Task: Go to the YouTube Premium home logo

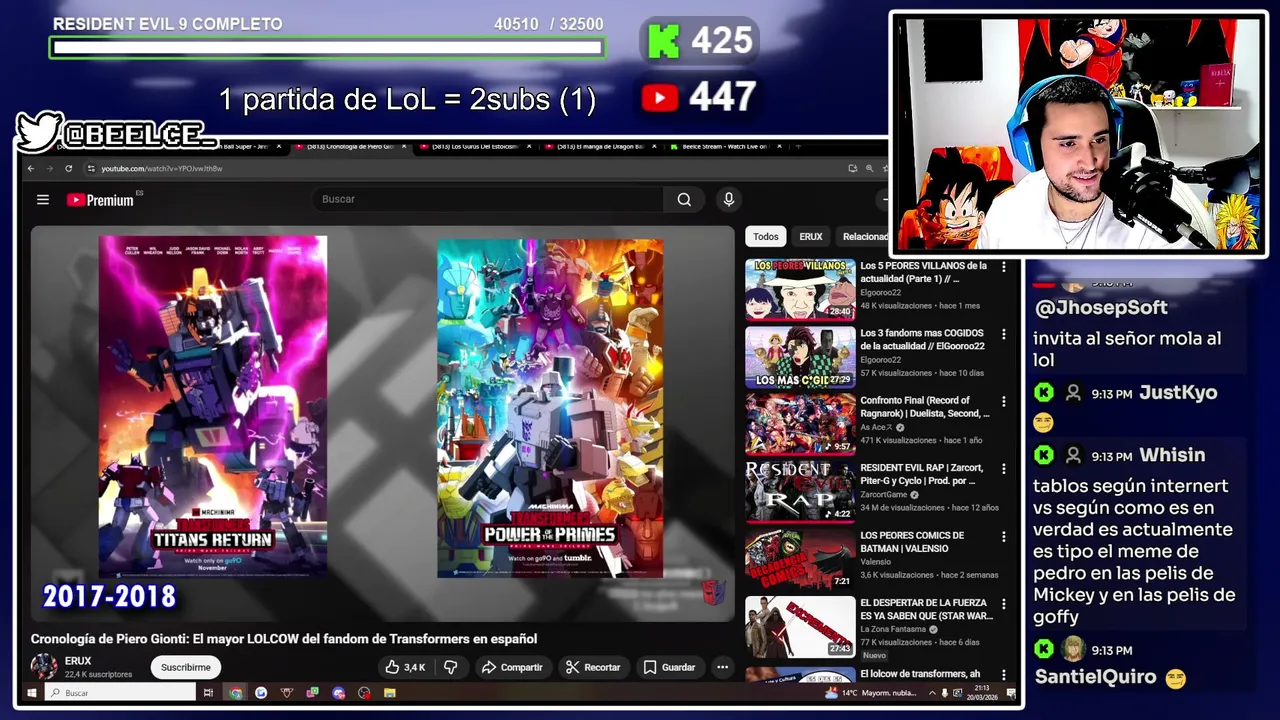Action: [x=101, y=200]
